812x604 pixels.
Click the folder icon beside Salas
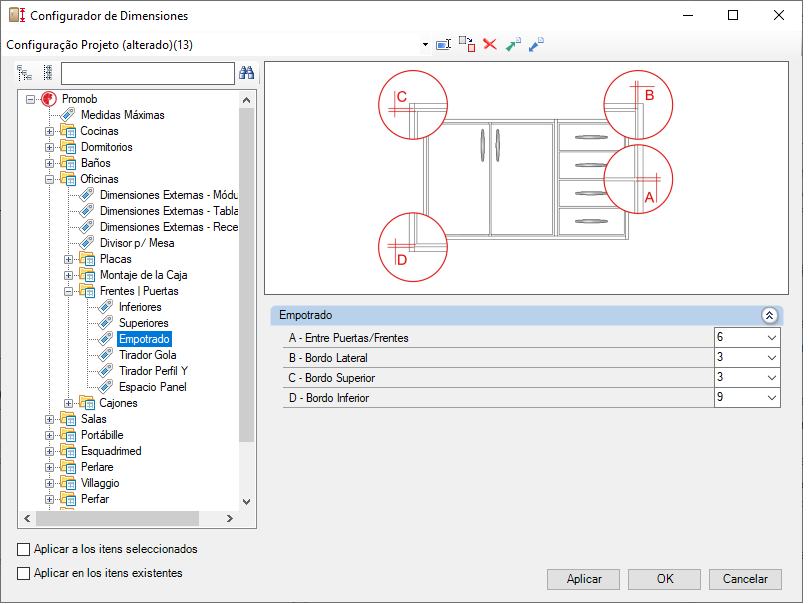click(x=68, y=419)
